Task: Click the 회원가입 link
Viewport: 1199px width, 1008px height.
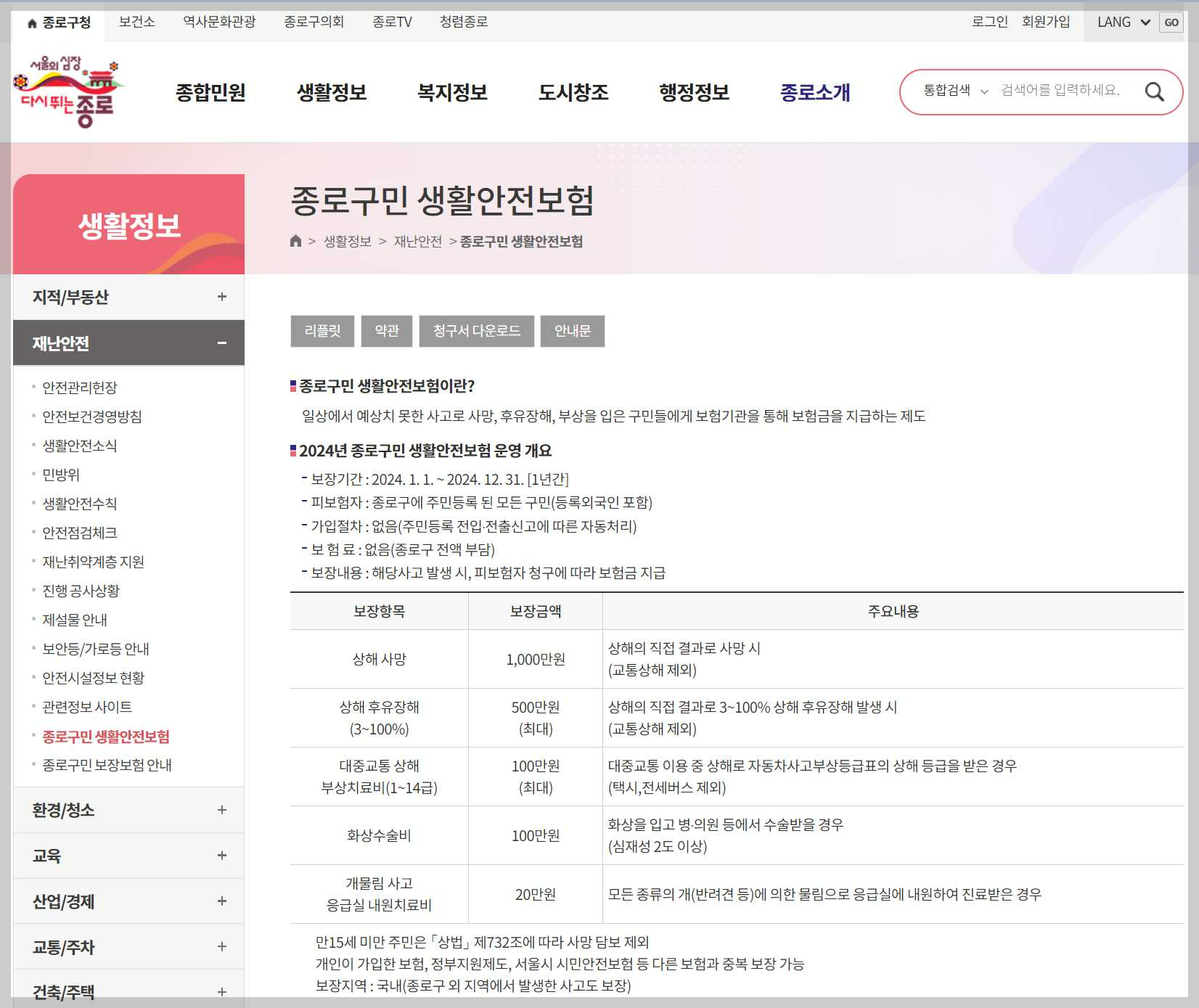Action: click(1044, 22)
